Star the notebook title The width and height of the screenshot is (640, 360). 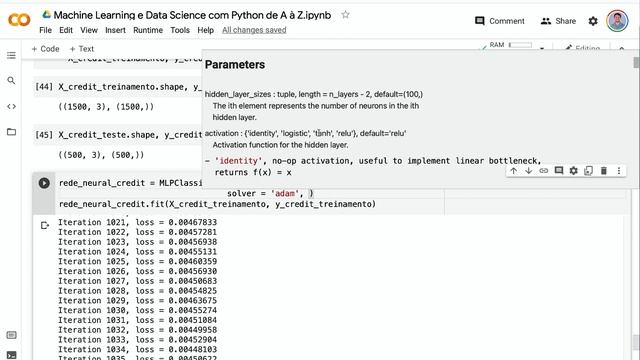(x=345, y=15)
